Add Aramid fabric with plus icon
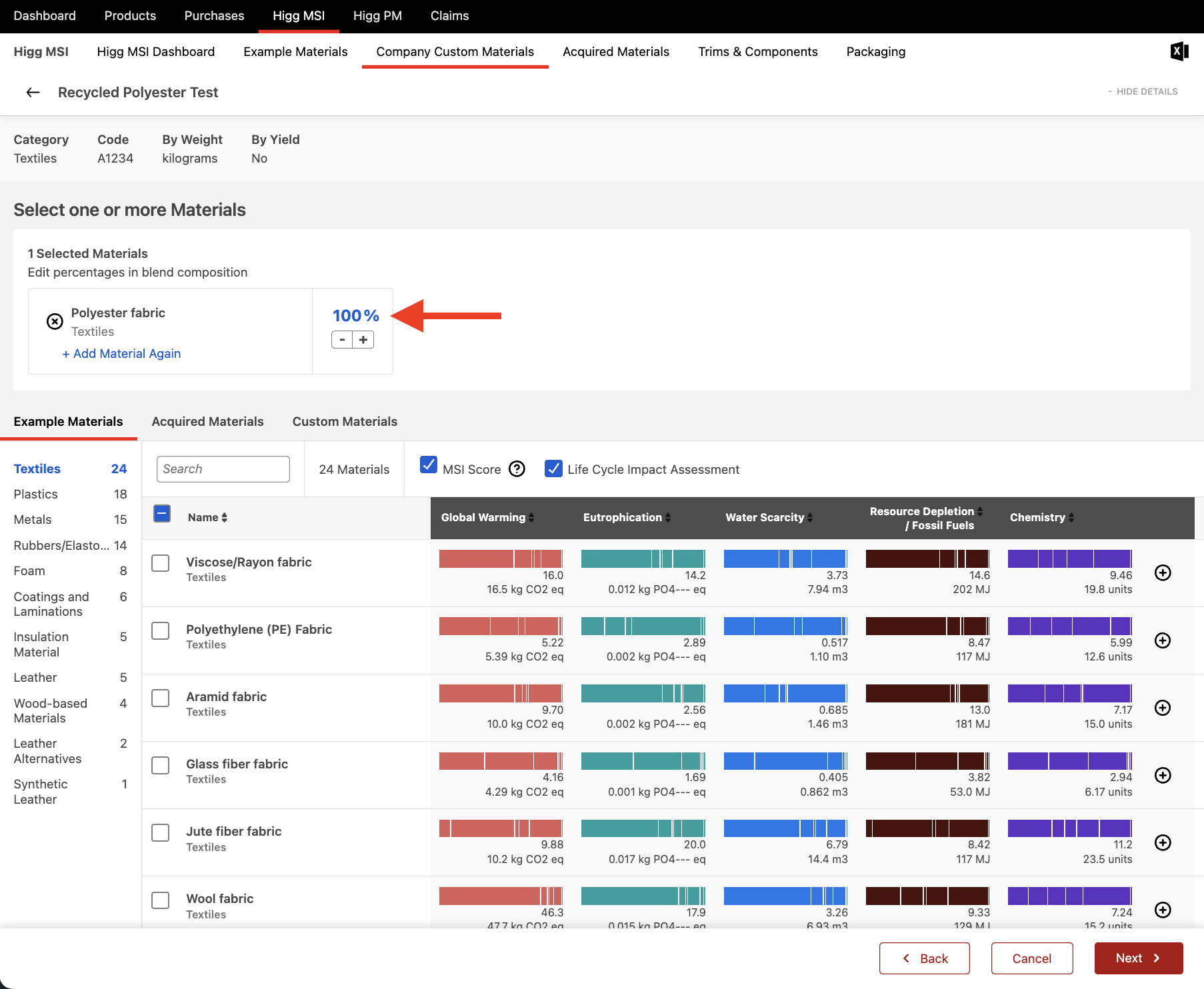Viewport: 1204px width, 989px height. click(1163, 708)
